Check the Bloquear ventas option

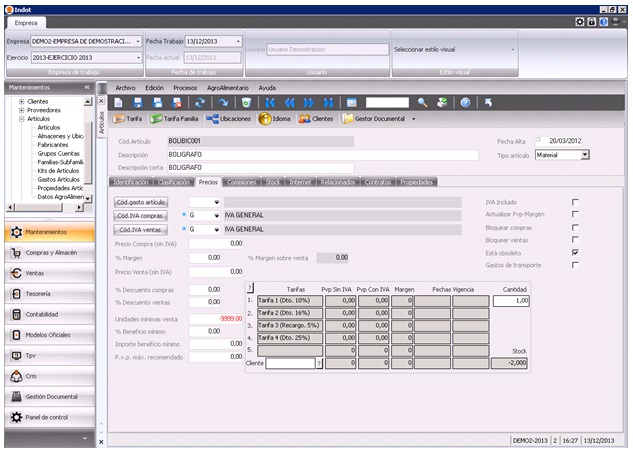point(574,240)
